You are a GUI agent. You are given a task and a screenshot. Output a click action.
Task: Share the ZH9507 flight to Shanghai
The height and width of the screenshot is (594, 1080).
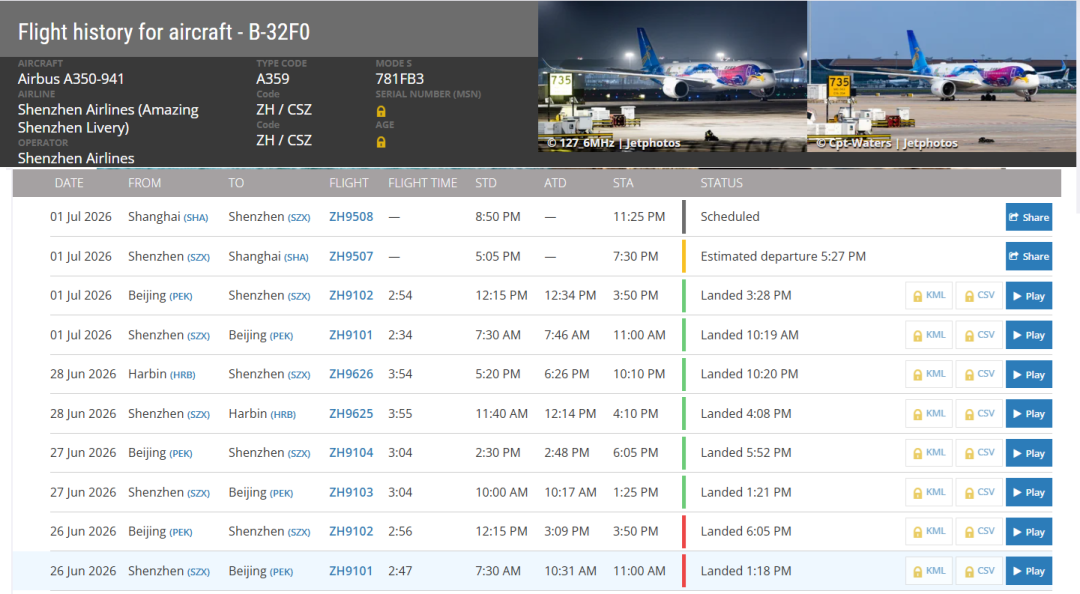(1028, 256)
